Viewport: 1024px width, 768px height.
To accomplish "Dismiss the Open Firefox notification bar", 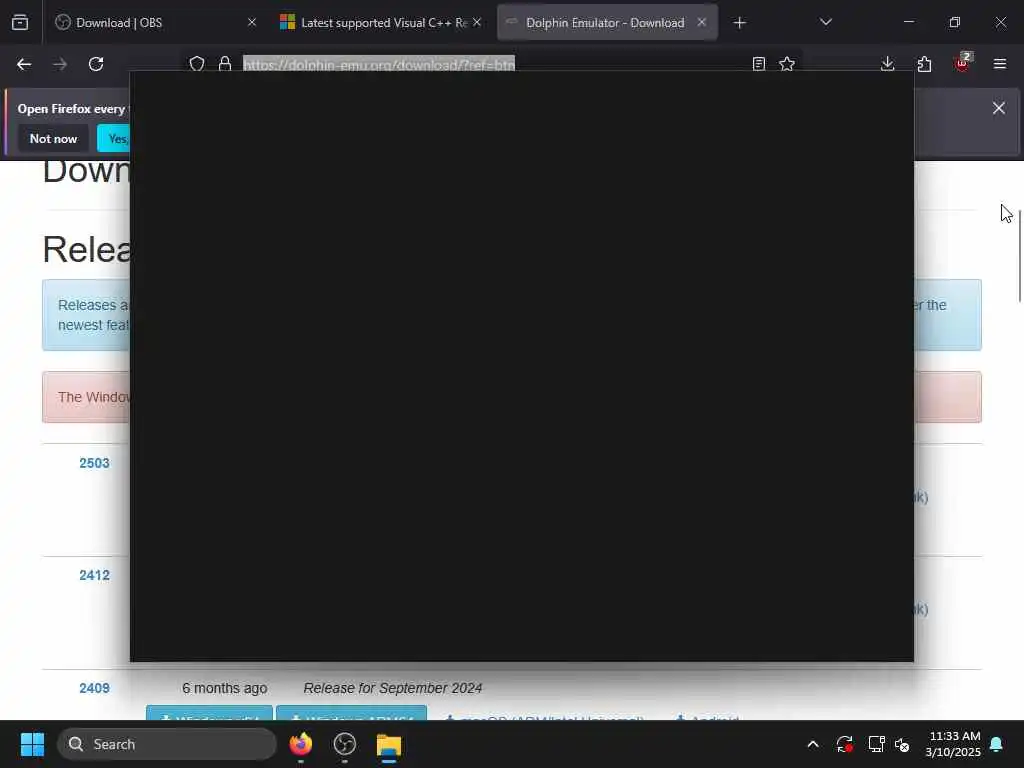I will (x=999, y=108).
